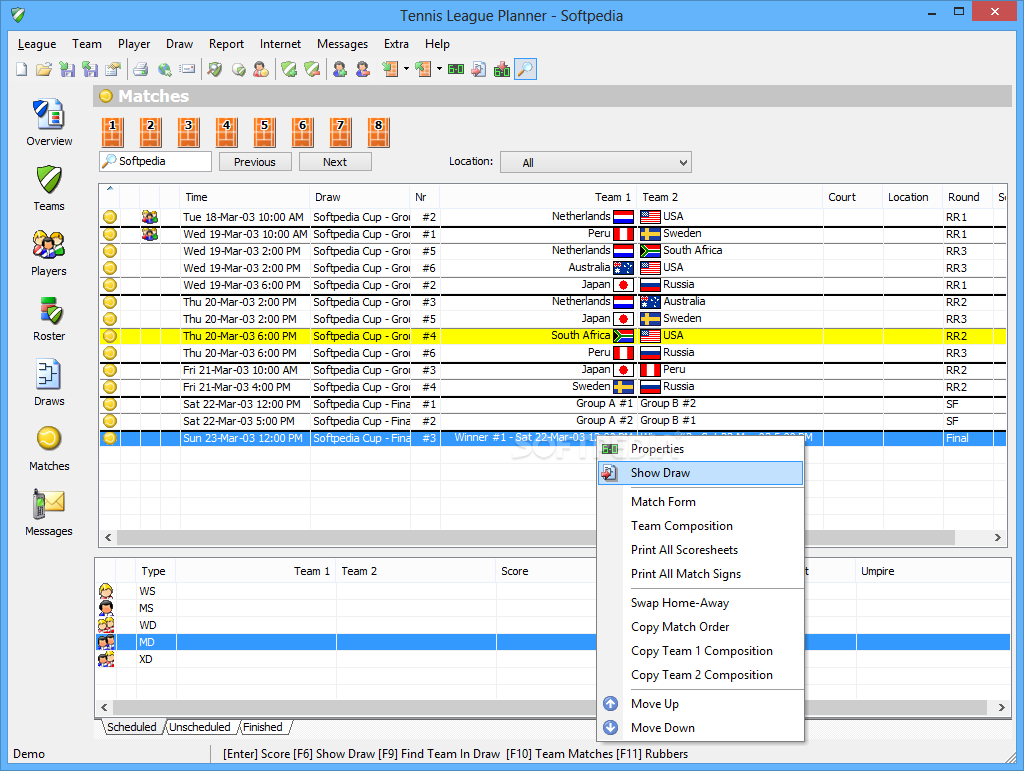The height and width of the screenshot is (771, 1024).
Task: Click the remove team shield icon
Action: 312,69
